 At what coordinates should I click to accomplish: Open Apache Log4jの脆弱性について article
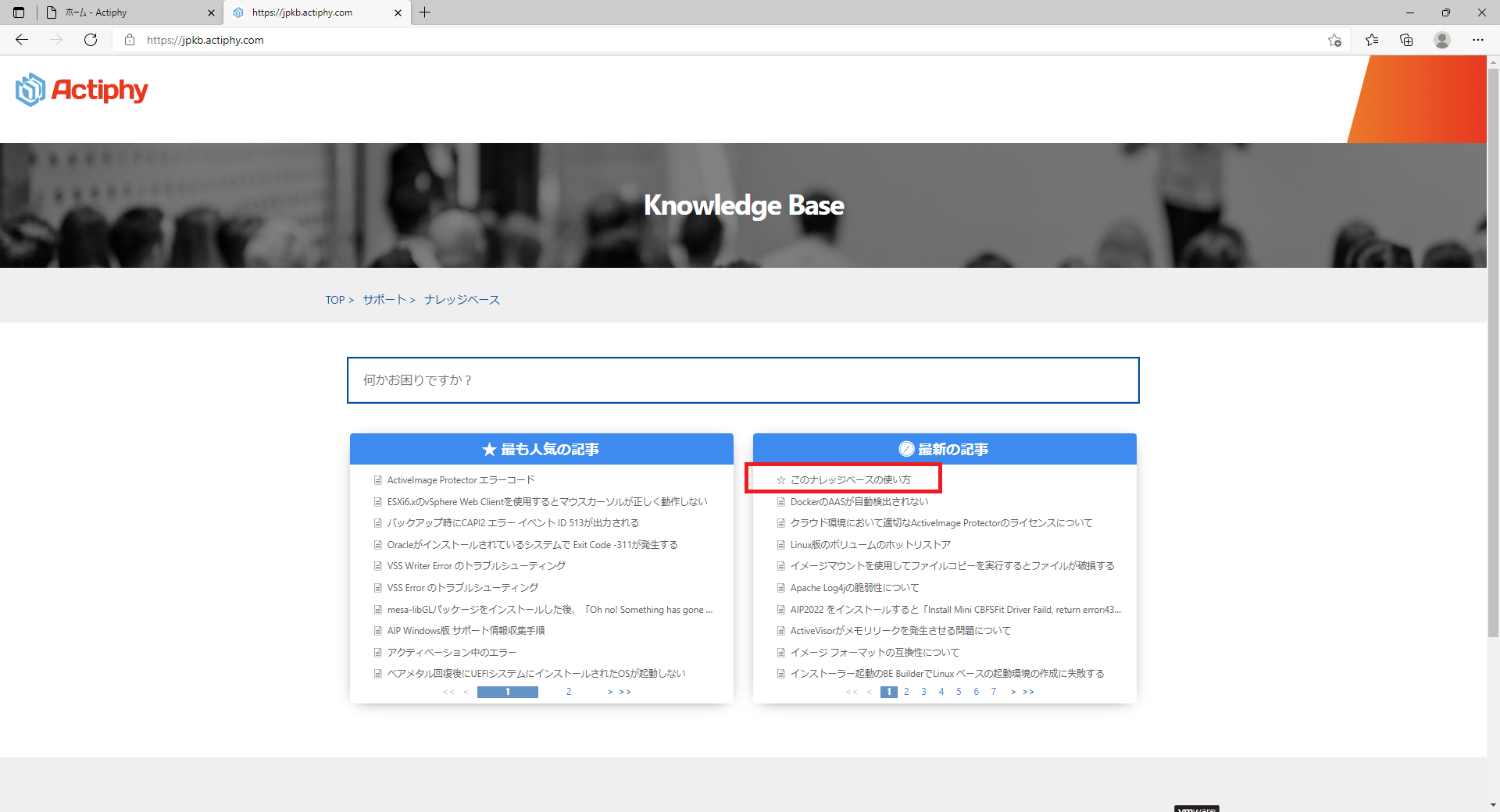click(855, 588)
